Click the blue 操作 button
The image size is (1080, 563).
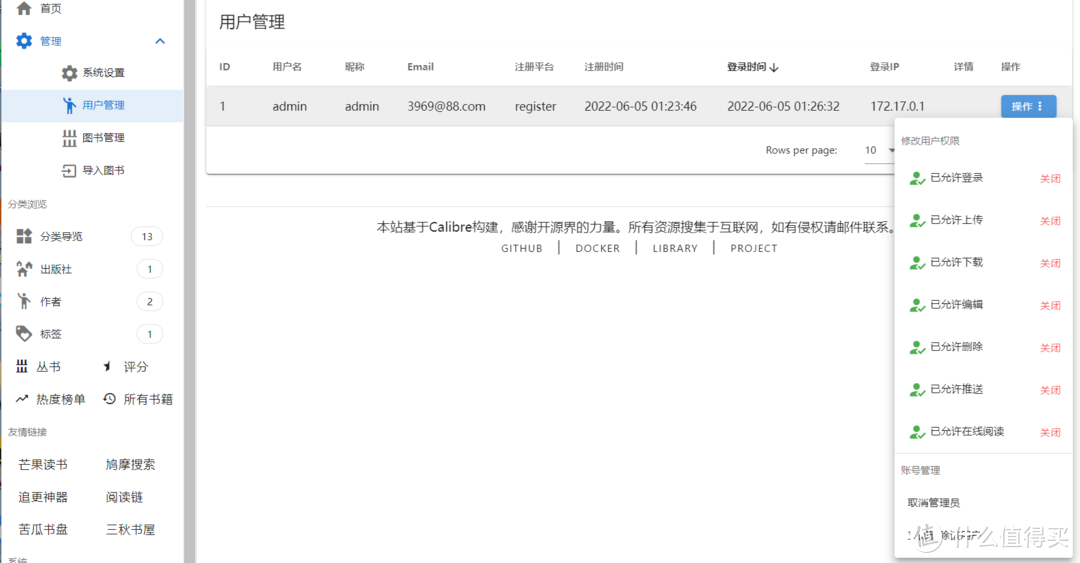1028,106
